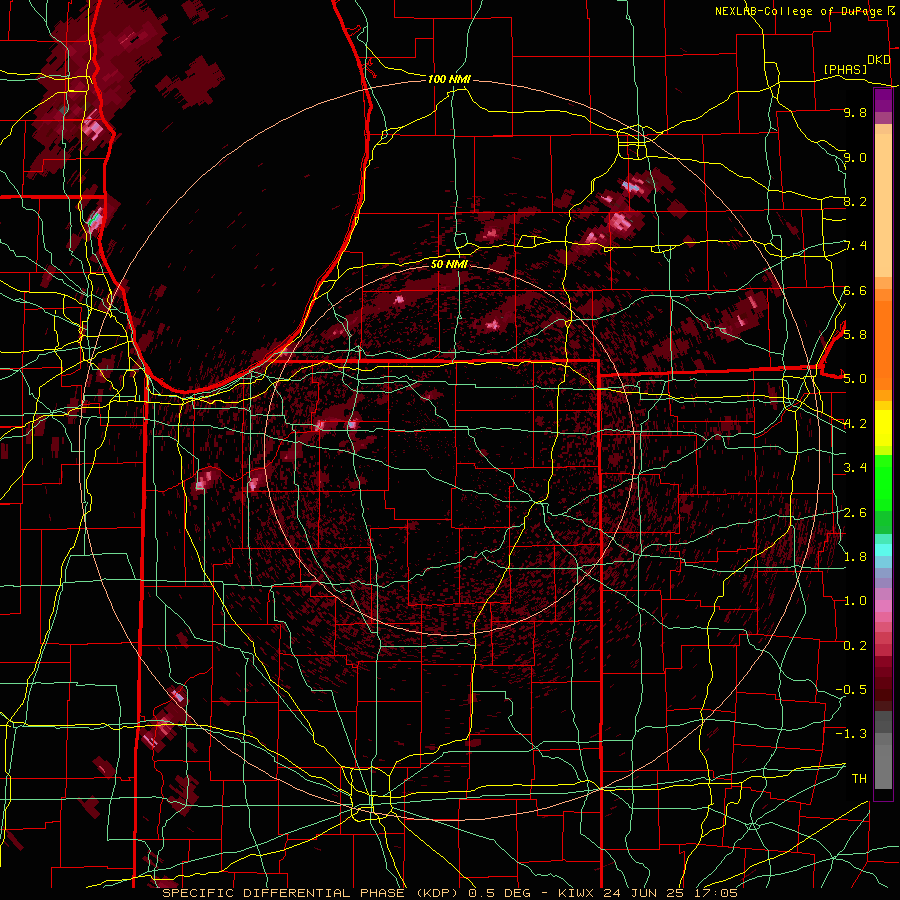Screen dimensions: 900x900
Task: Click the 5.8 value on the color scale
Action: pos(855,334)
